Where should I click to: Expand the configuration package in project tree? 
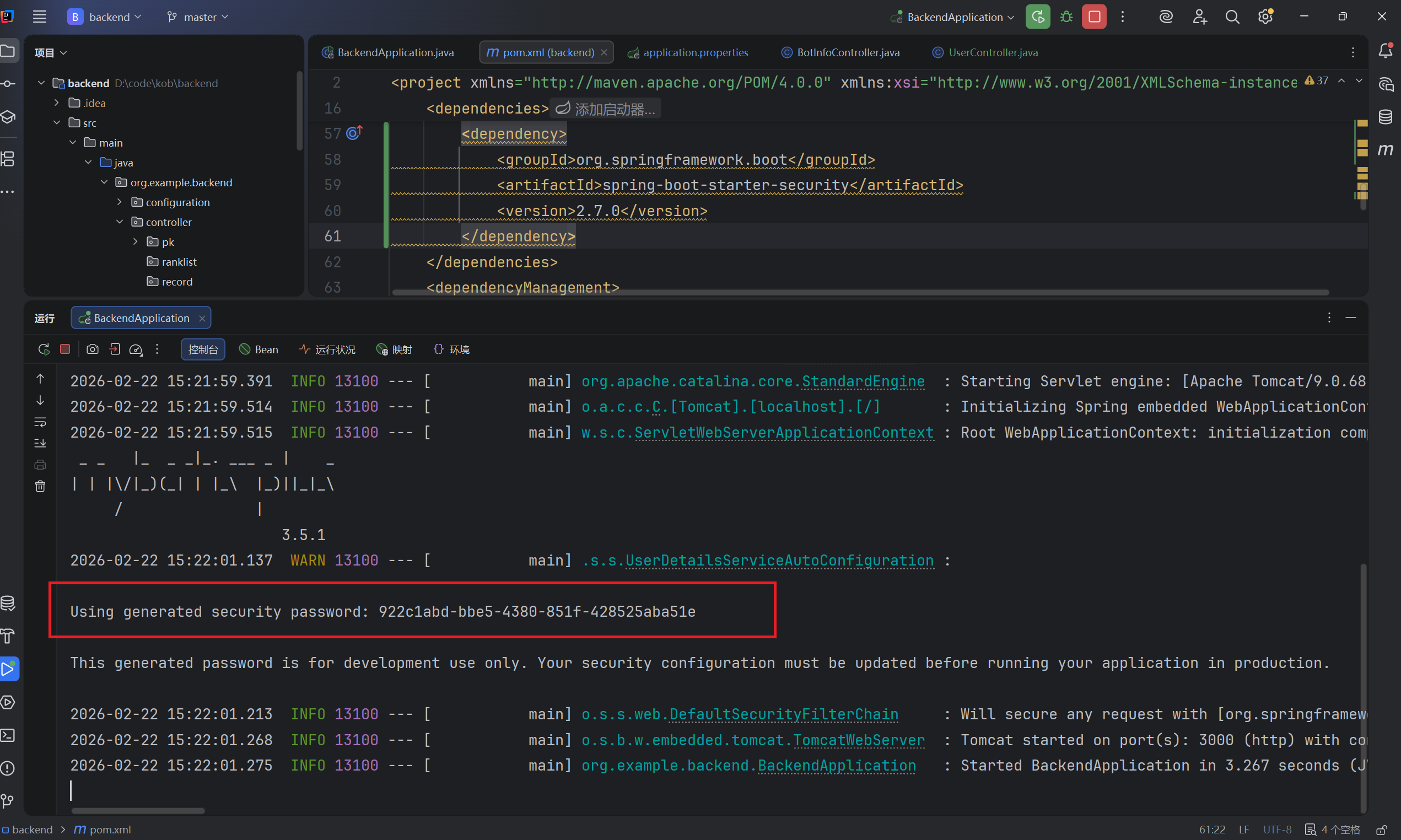pos(120,202)
